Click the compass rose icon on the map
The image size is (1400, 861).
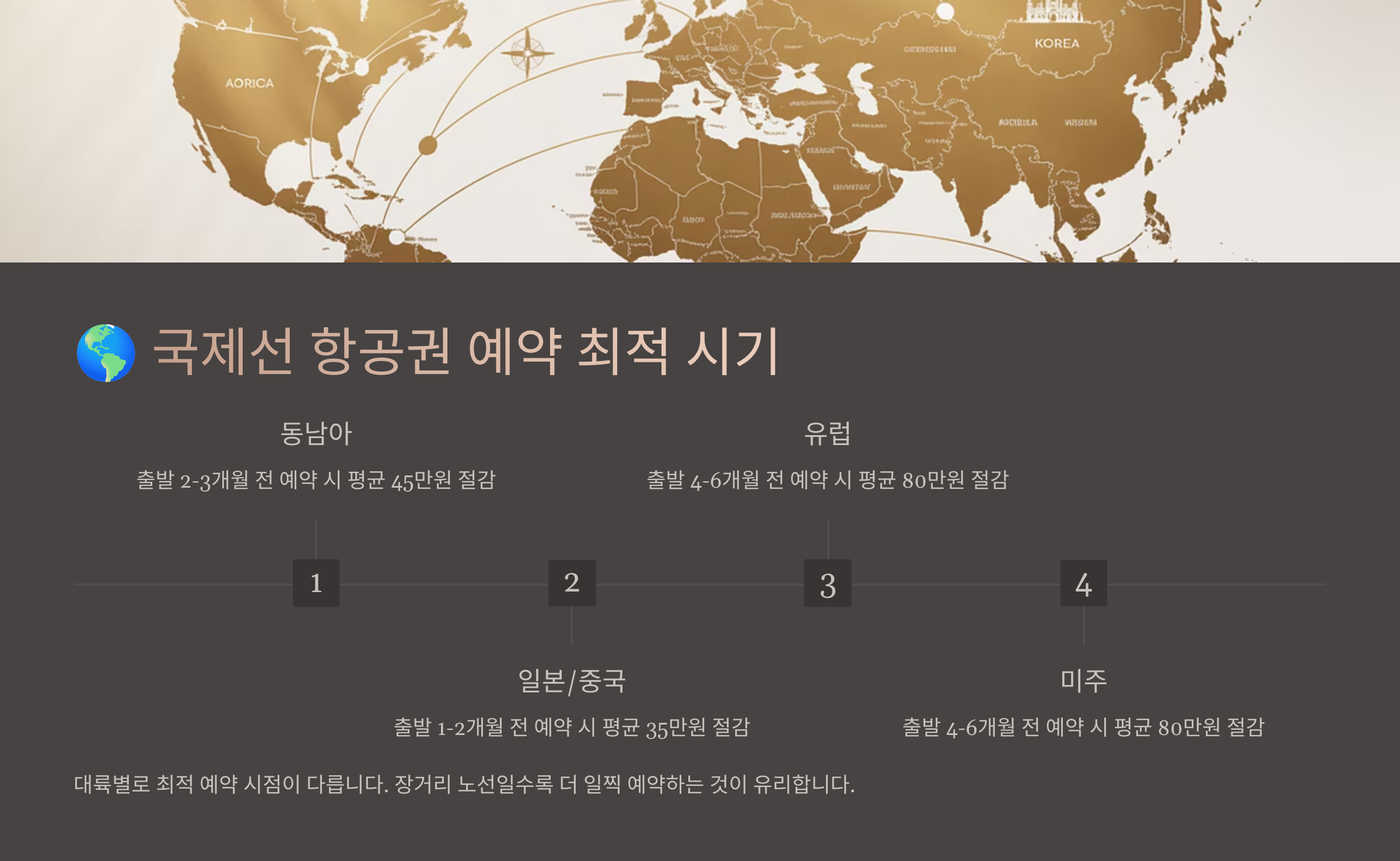pyautogui.click(x=527, y=53)
